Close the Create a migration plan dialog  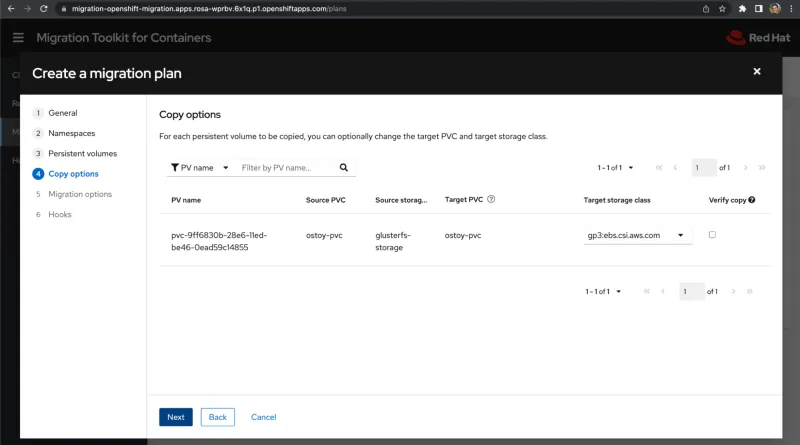(757, 72)
